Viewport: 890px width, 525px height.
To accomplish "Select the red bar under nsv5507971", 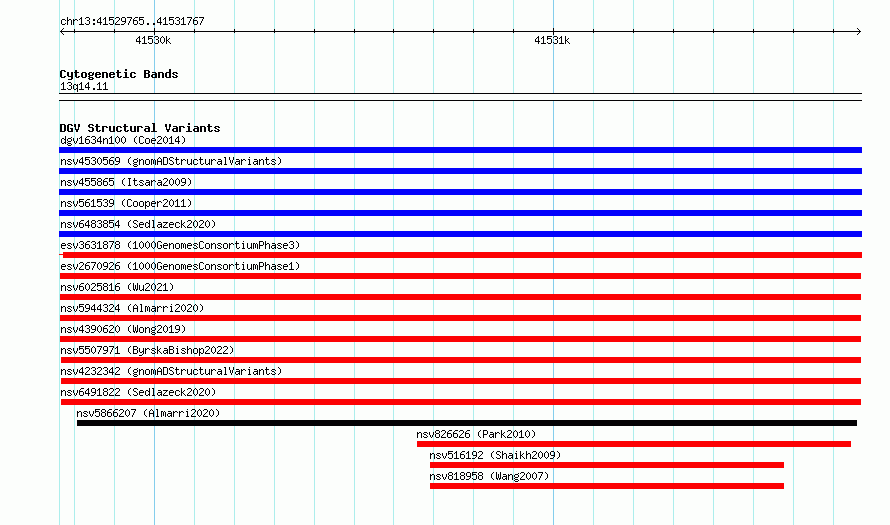I will click(460, 360).
